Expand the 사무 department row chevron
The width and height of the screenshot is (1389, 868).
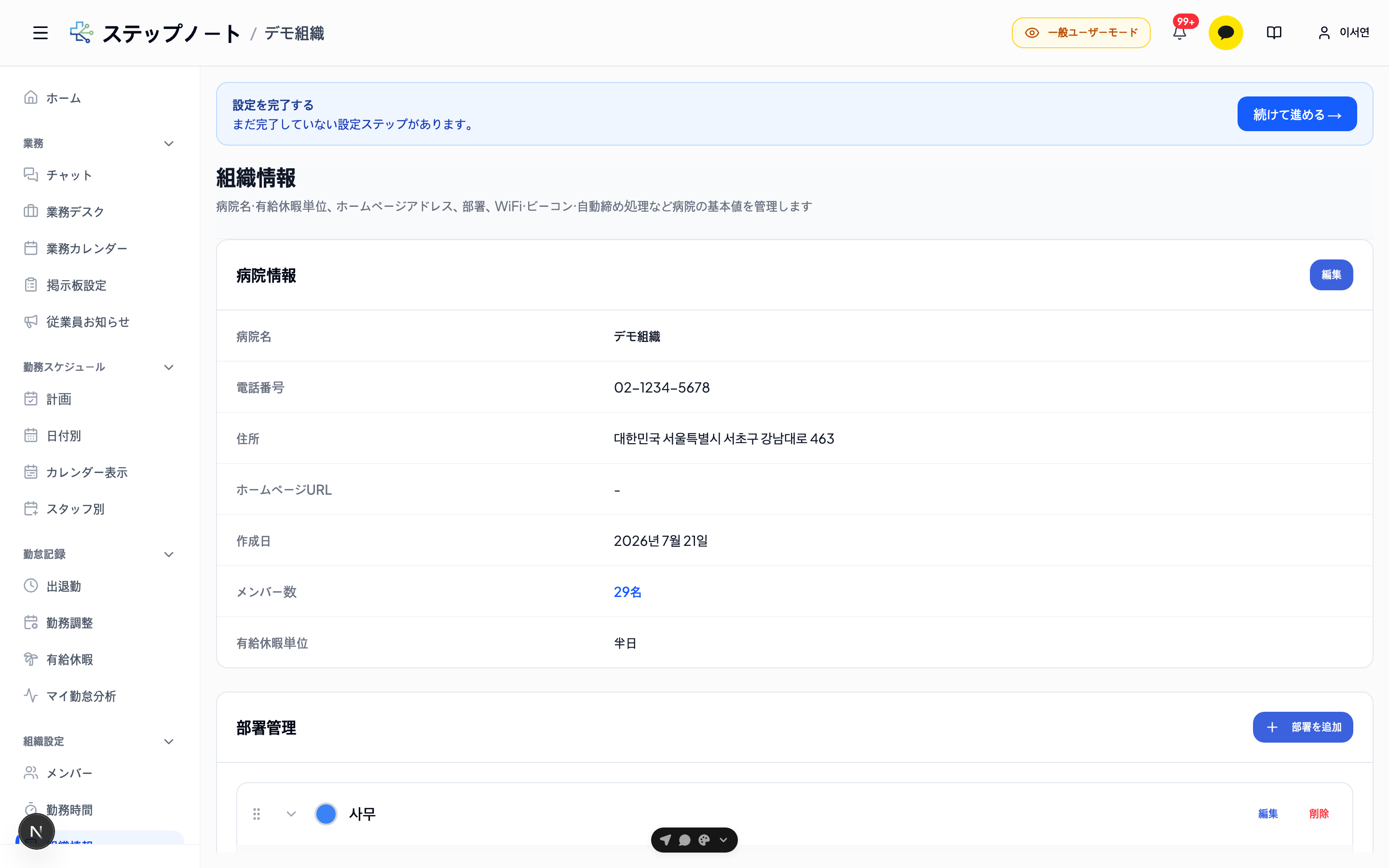291,814
